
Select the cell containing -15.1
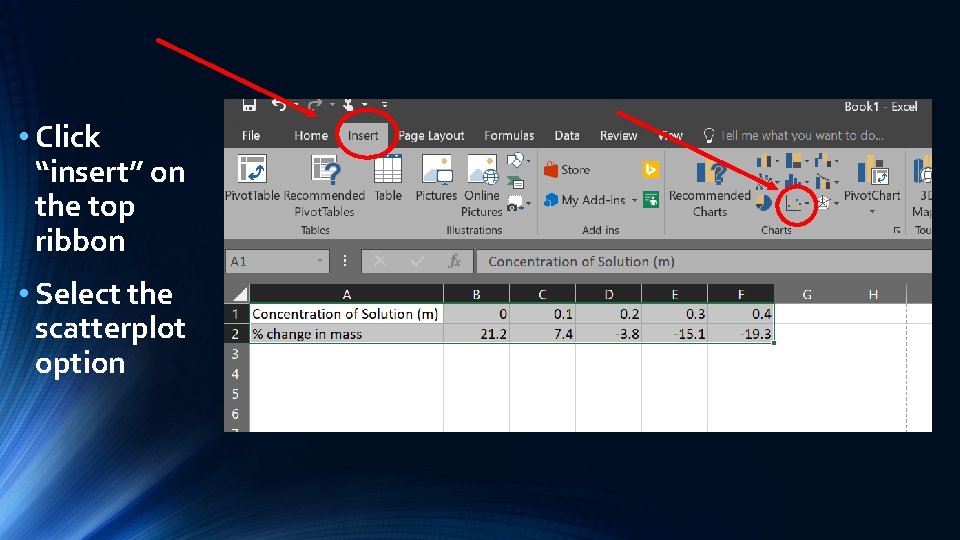[x=675, y=334]
